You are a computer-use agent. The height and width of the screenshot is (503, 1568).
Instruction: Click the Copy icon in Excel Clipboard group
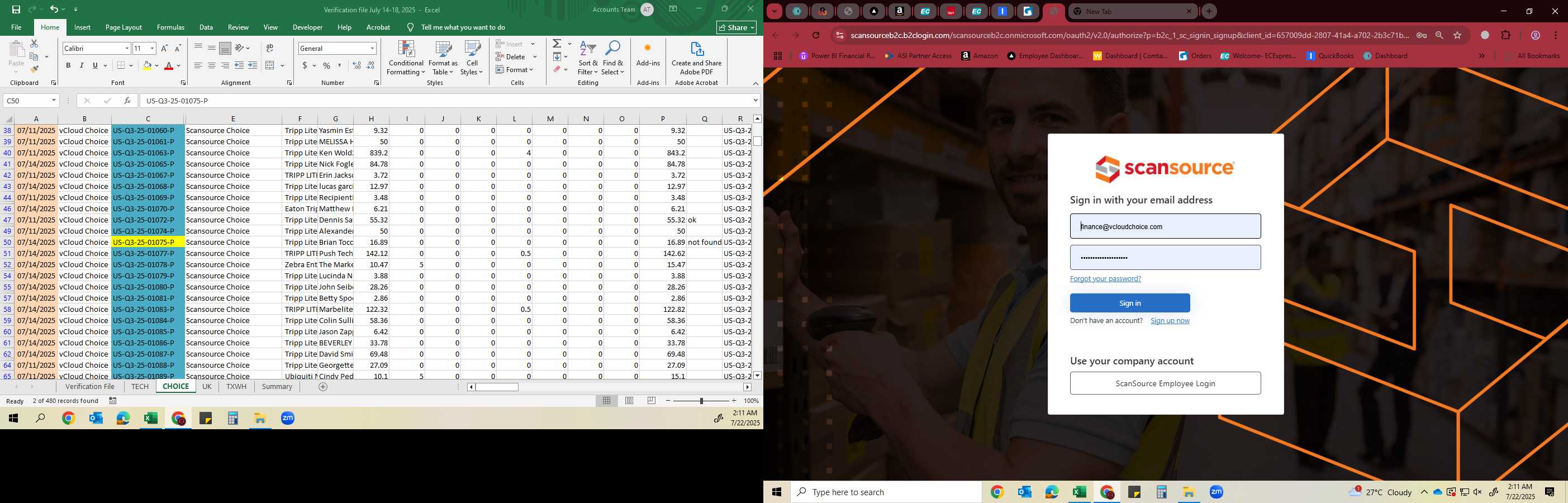[x=34, y=56]
